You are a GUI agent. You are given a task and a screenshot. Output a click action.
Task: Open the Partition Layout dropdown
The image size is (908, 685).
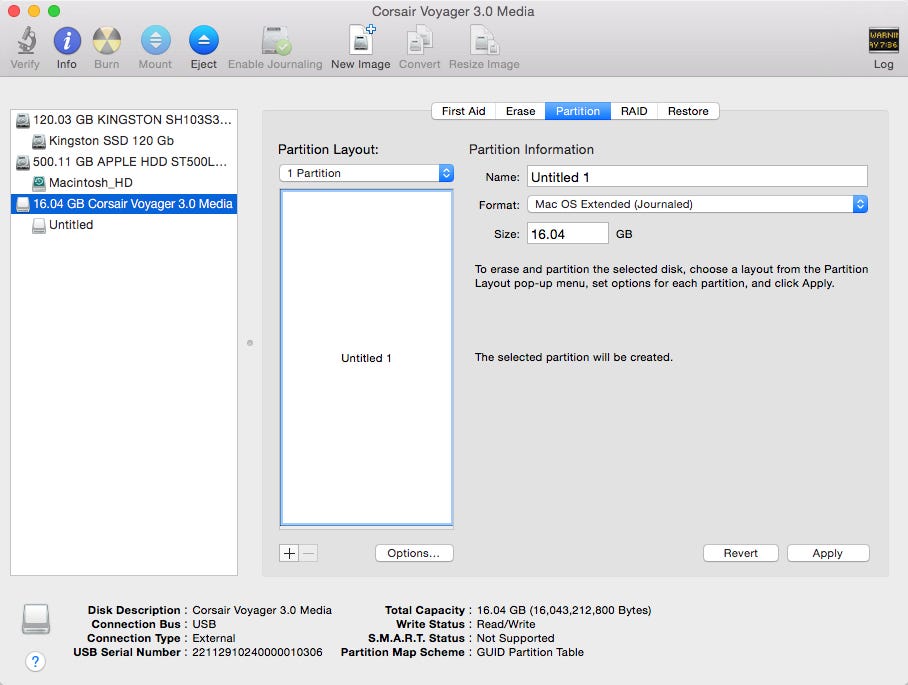366,173
